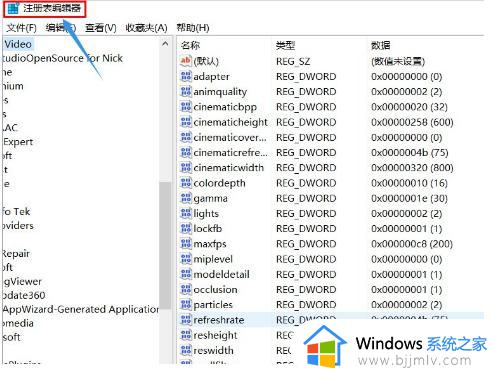Open the 收藏夹(A) menu
Viewport: 492px width, 374px height.
click(146, 28)
